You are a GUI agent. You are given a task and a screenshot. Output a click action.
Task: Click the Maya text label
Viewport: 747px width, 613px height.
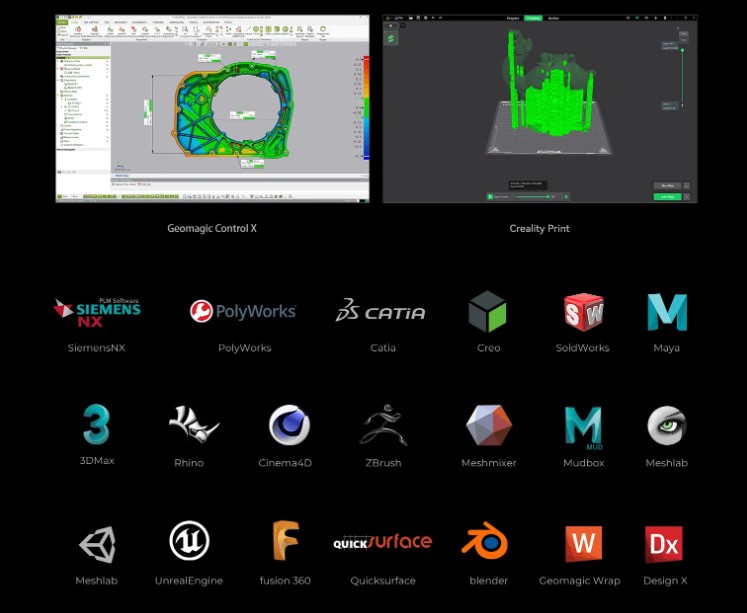coord(666,348)
